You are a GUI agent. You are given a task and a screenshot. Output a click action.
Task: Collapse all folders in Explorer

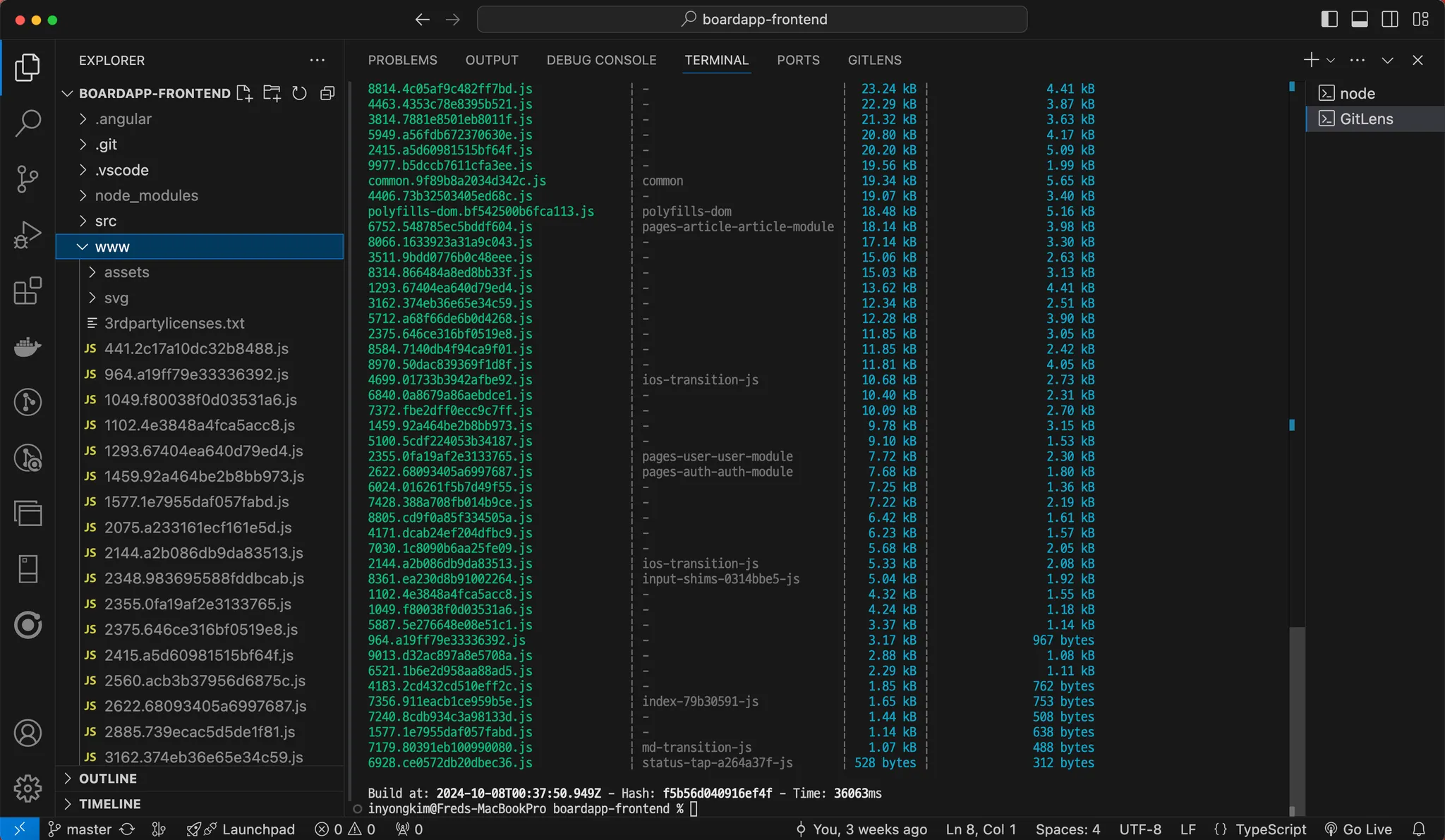[327, 93]
